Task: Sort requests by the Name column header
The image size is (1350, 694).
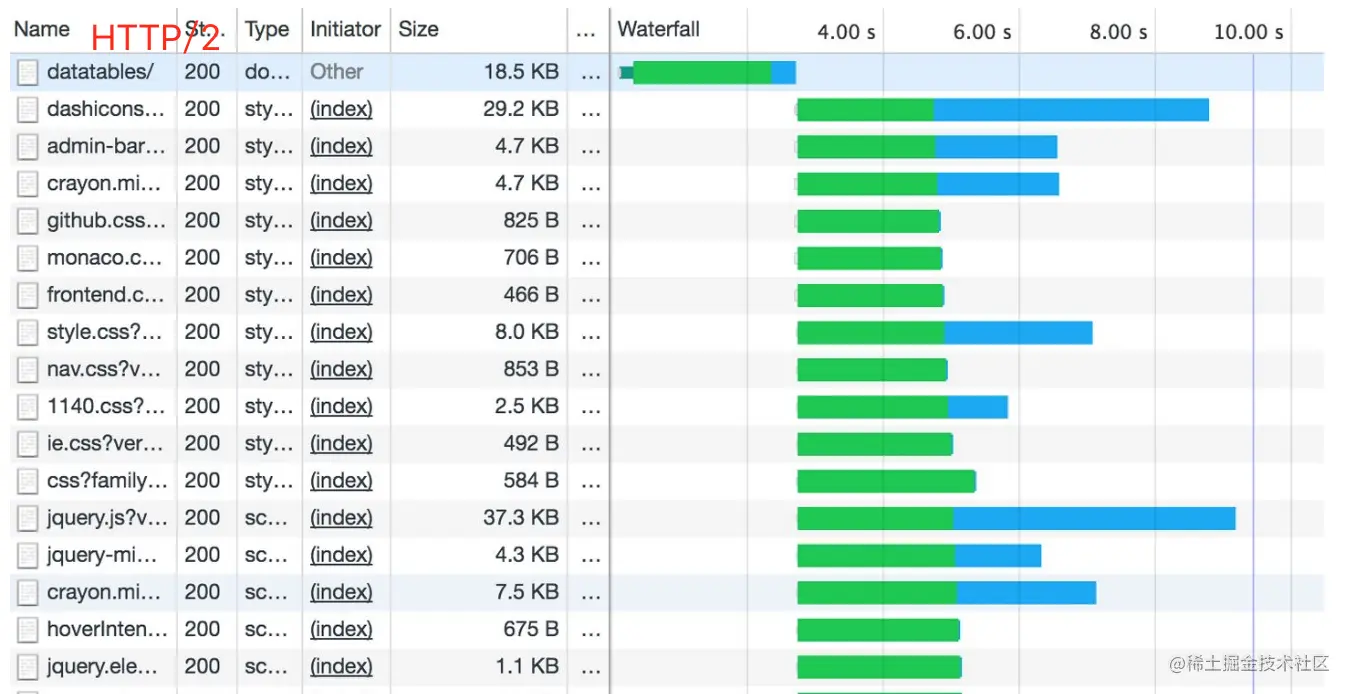Action: [x=42, y=29]
